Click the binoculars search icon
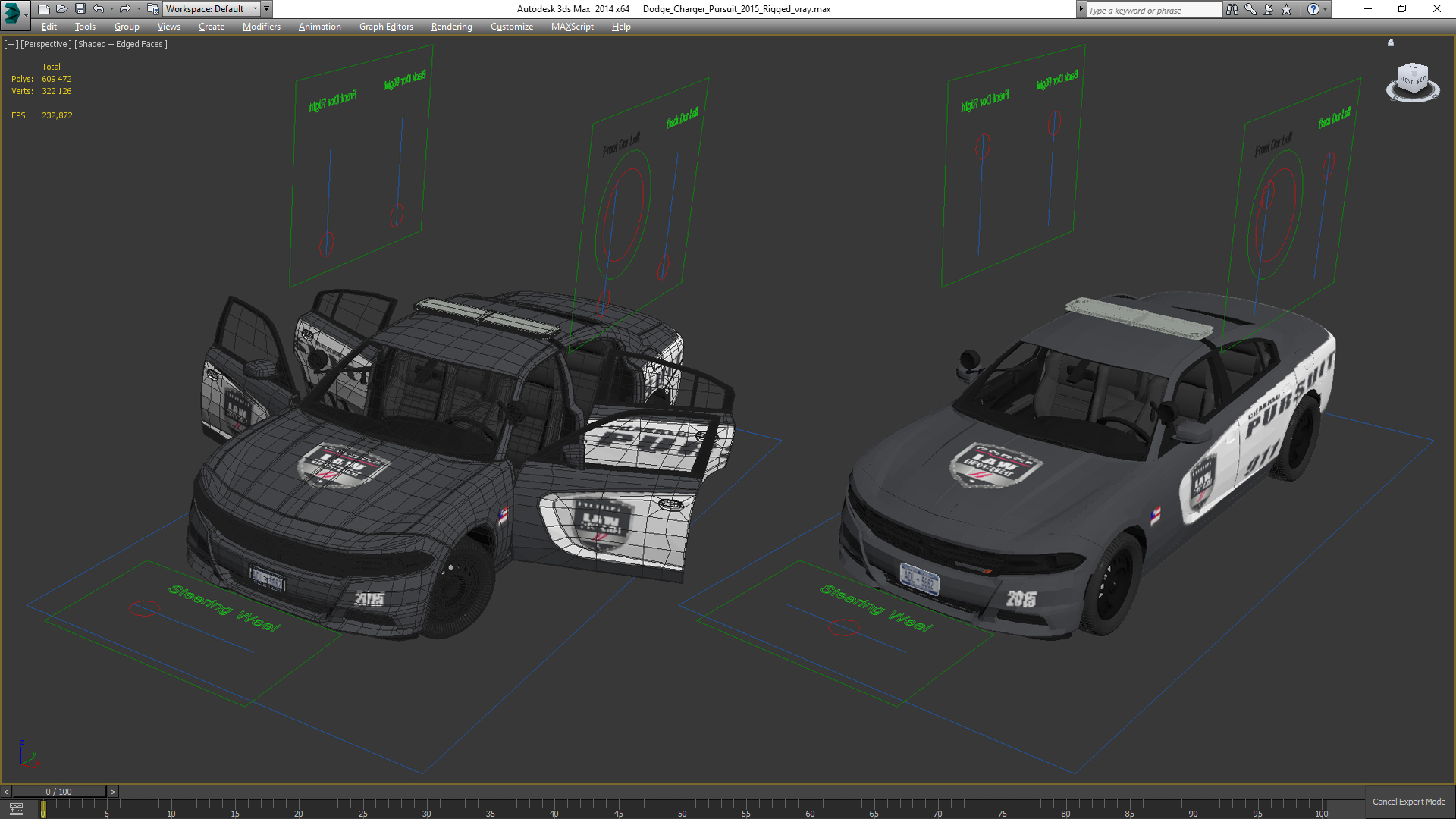This screenshot has width=1456, height=819. pos(1232,9)
